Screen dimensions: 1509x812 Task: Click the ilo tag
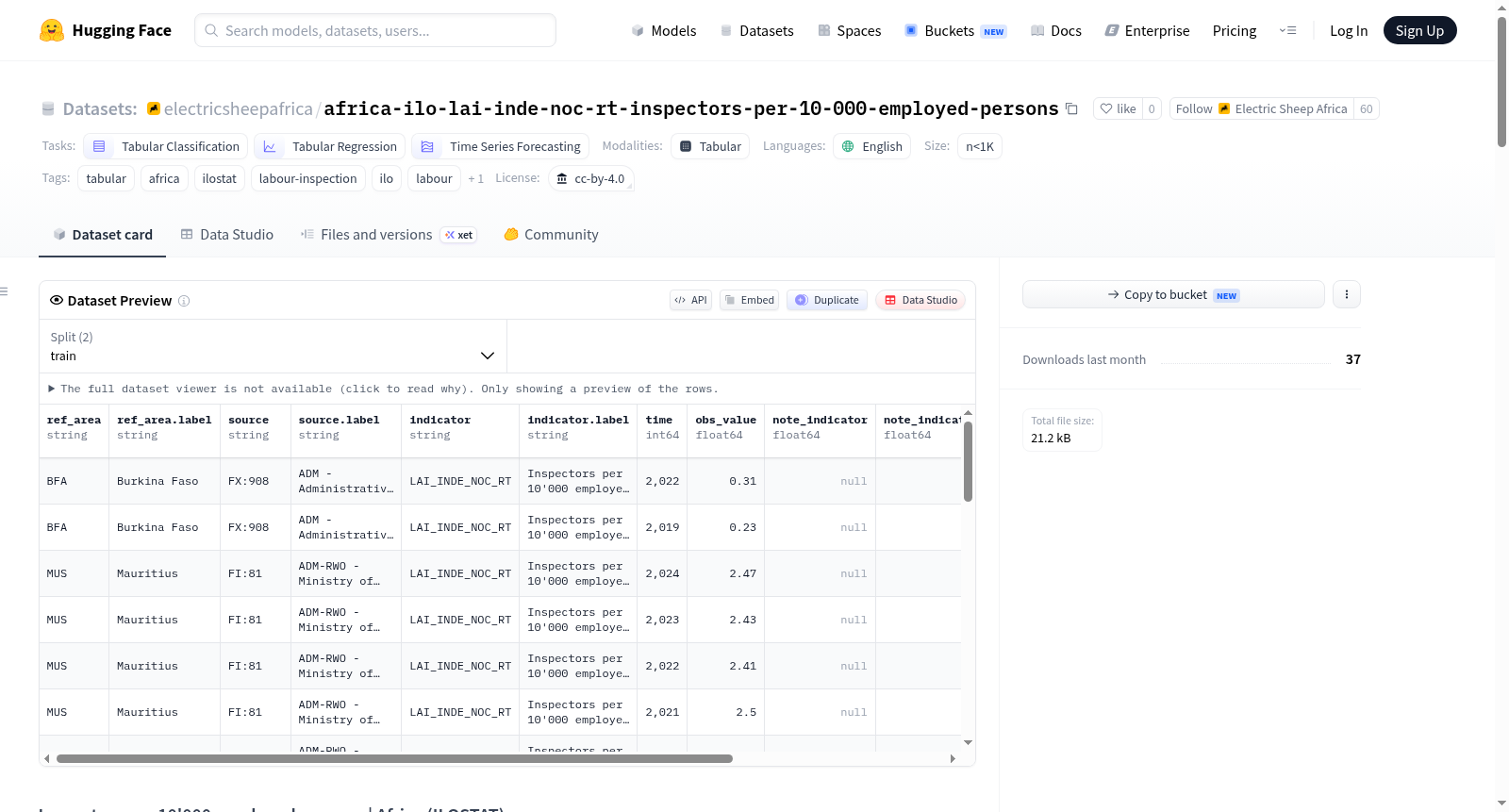(387, 178)
